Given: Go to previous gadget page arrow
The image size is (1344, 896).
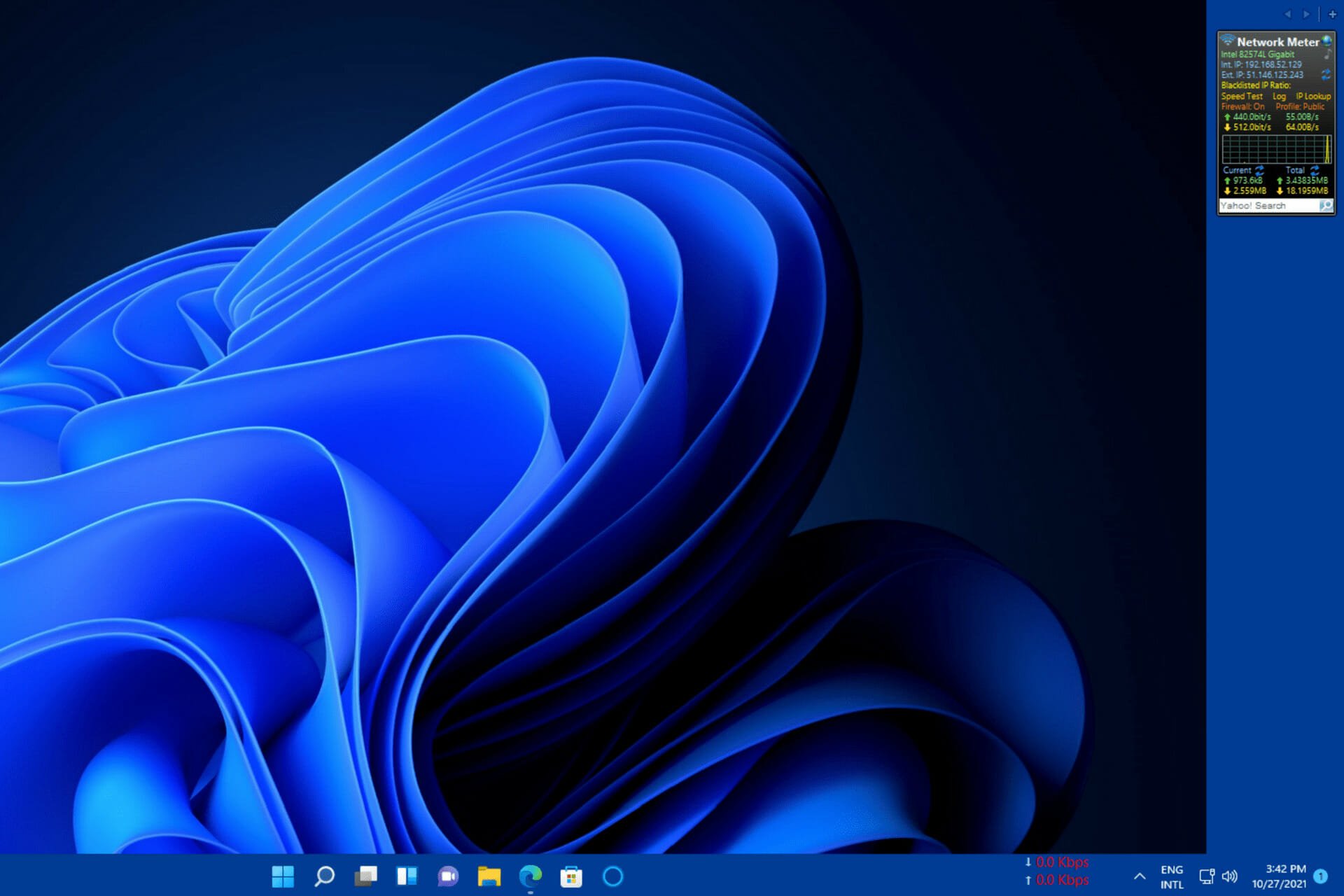Looking at the screenshot, I should (1288, 14).
